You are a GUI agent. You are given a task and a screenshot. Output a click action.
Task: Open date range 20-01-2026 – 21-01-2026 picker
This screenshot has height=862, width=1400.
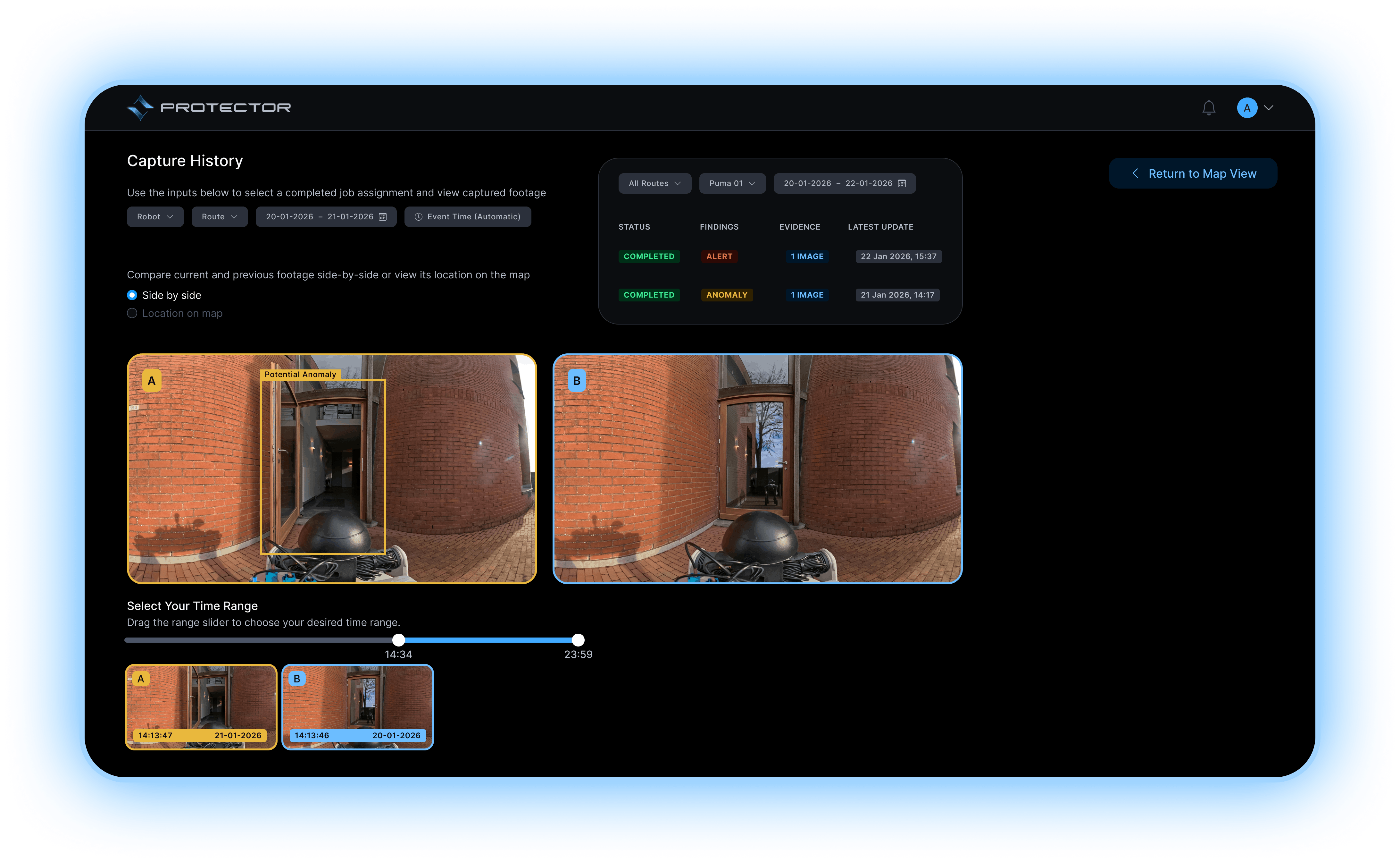click(326, 217)
